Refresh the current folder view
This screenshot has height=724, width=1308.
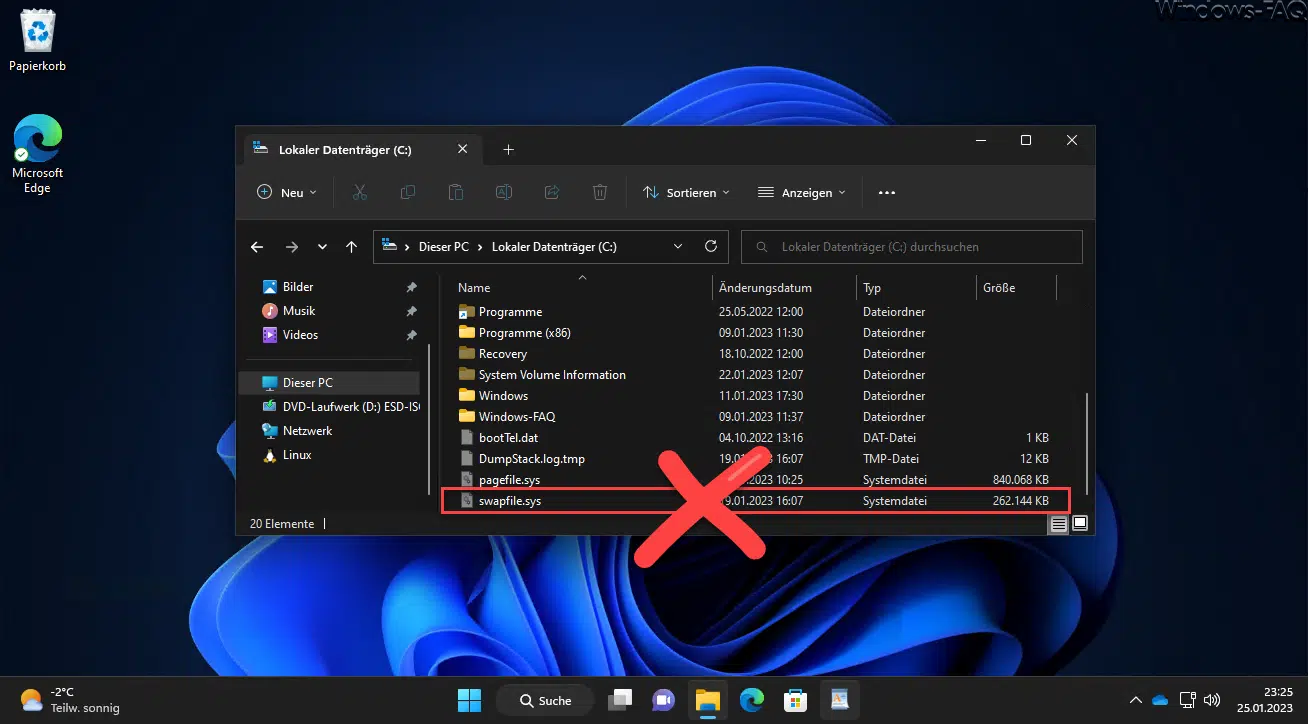711,246
